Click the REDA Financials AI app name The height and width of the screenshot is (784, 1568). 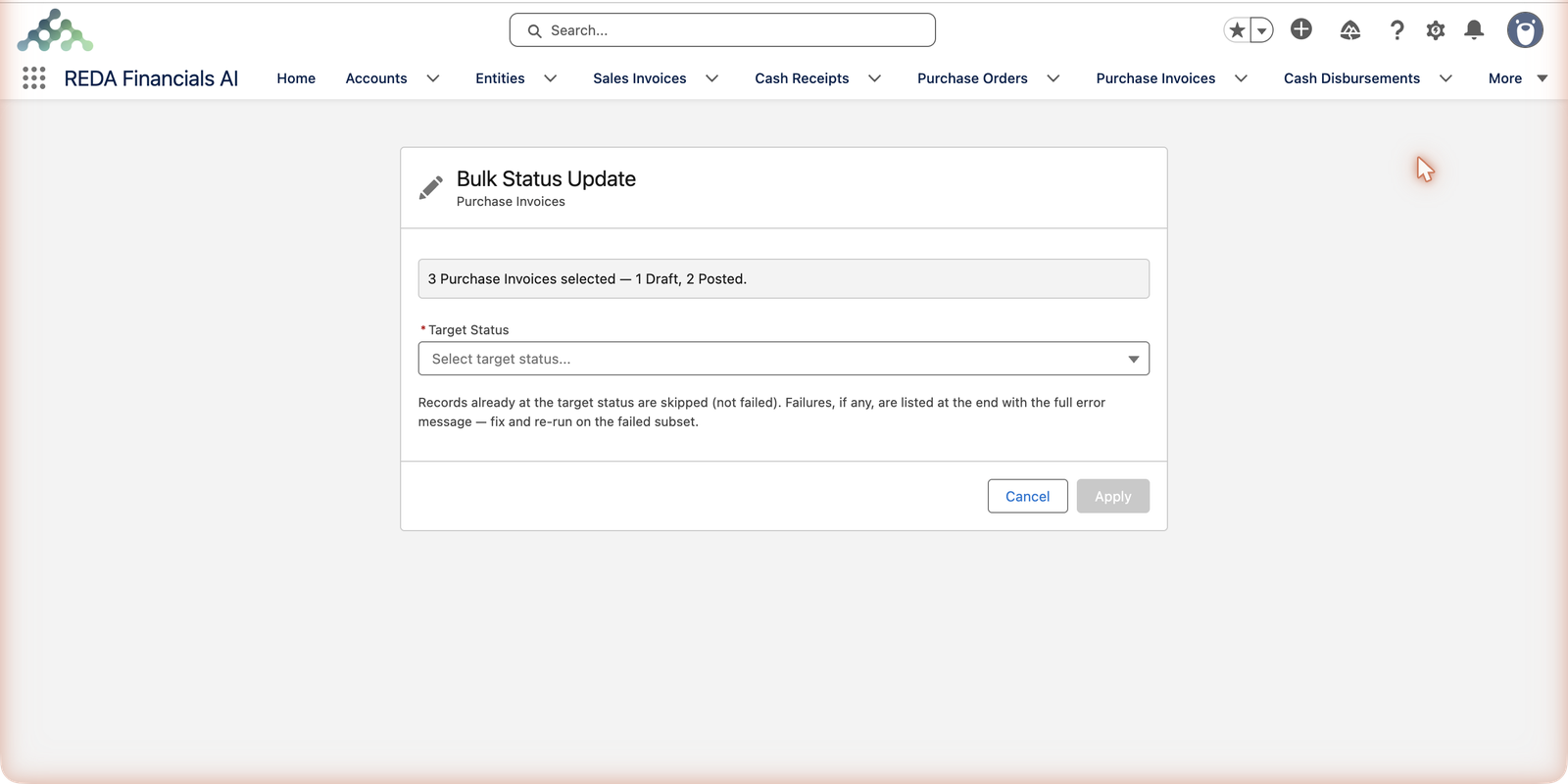[151, 78]
